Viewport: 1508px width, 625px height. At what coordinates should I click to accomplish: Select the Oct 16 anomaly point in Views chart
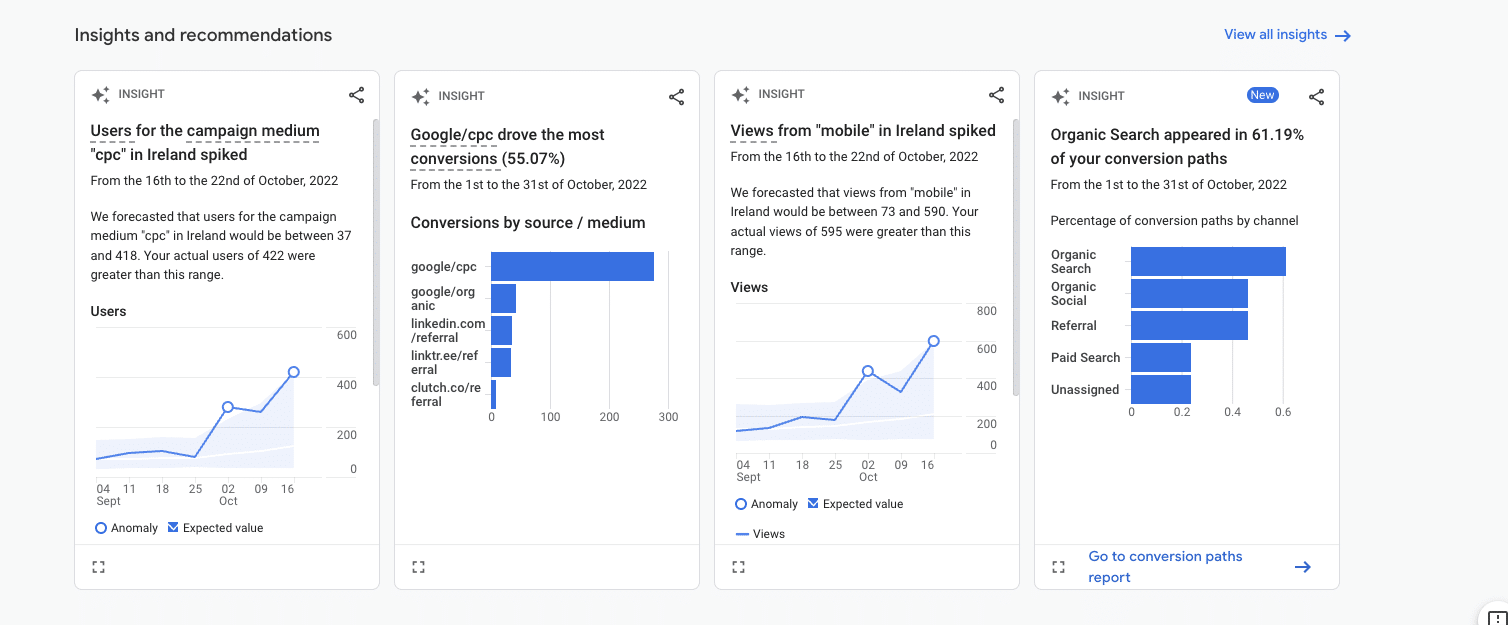point(934,341)
